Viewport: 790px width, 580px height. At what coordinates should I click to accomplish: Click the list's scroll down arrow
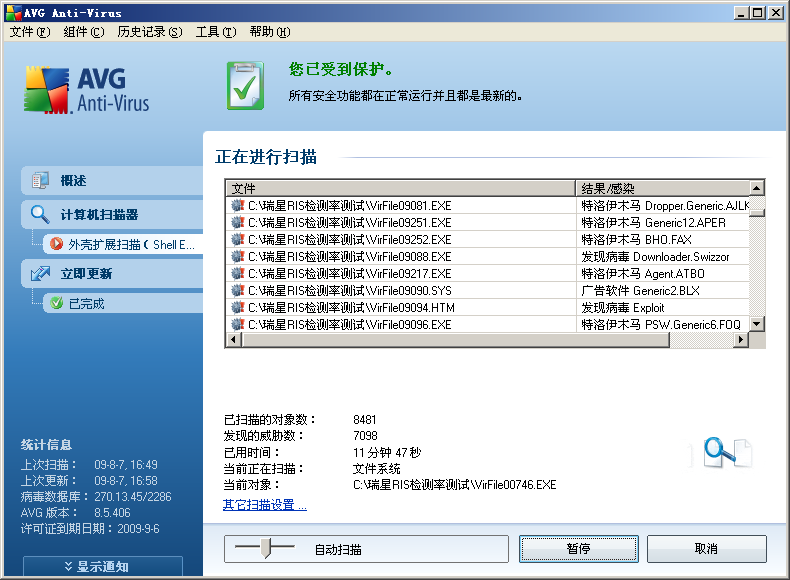(x=757, y=324)
